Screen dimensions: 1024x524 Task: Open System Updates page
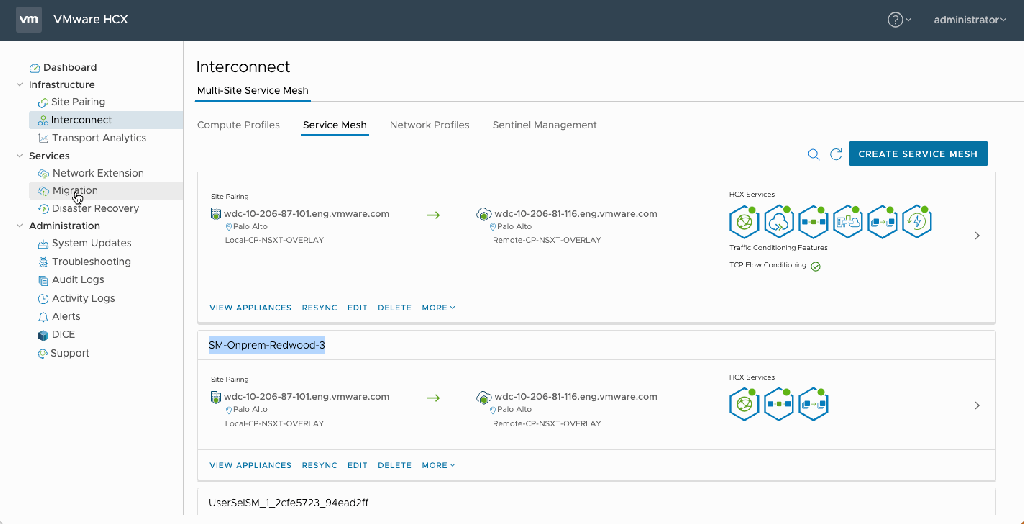click(91, 243)
